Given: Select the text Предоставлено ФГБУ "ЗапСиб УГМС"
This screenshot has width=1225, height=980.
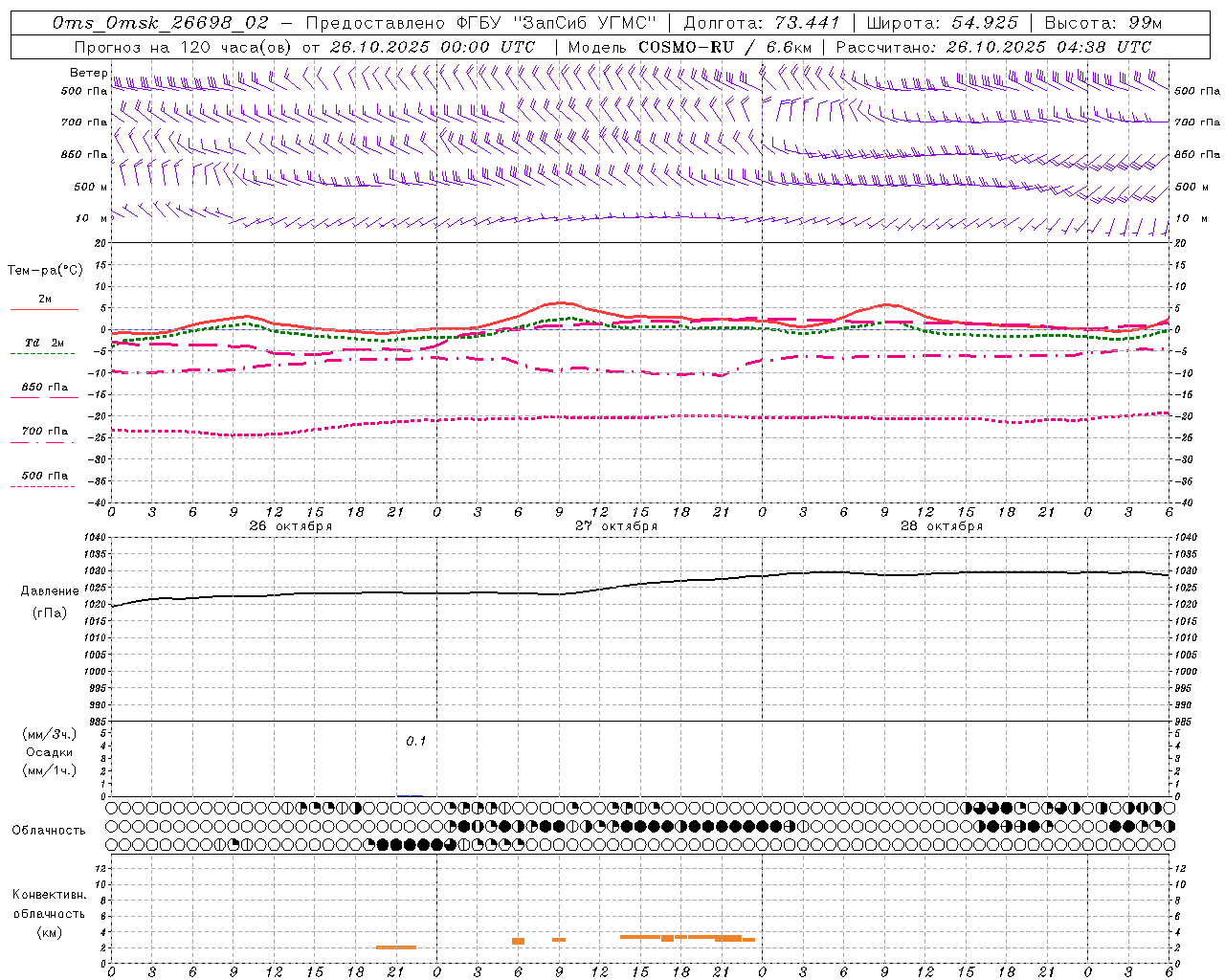Looking at the screenshot, I should tap(482, 23).
